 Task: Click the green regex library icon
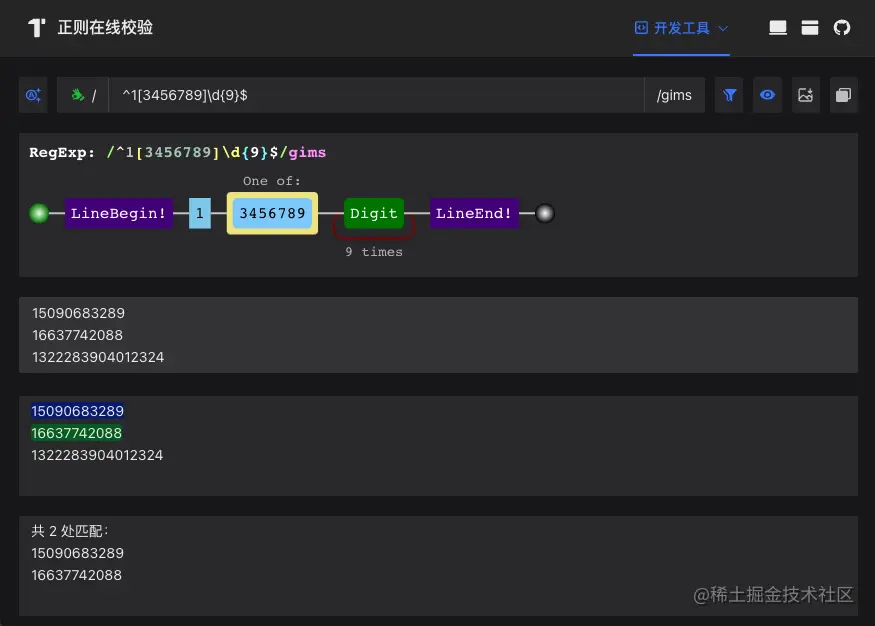click(x=78, y=95)
